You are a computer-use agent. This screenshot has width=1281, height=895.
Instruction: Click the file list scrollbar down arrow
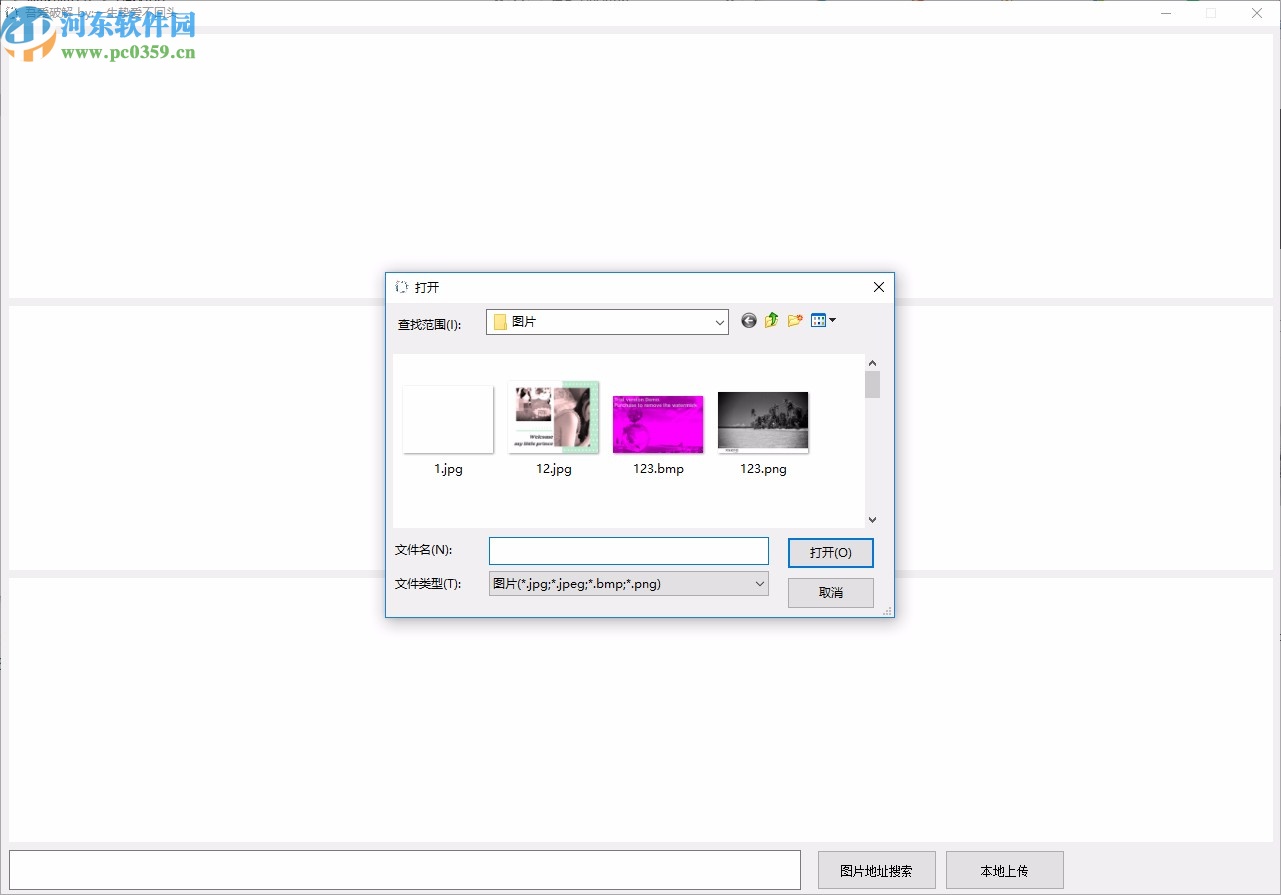(873, 520)
